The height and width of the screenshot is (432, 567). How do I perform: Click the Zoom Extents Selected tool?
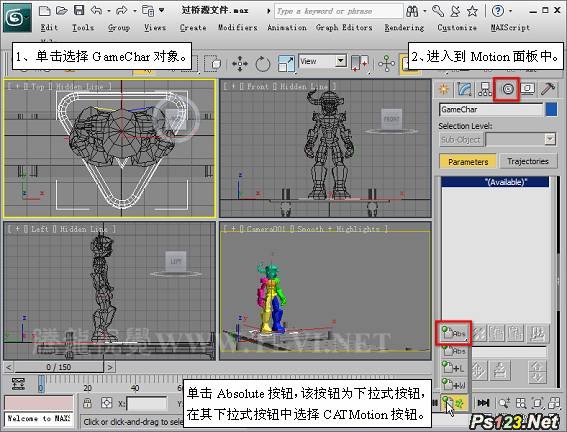point(538,403)
